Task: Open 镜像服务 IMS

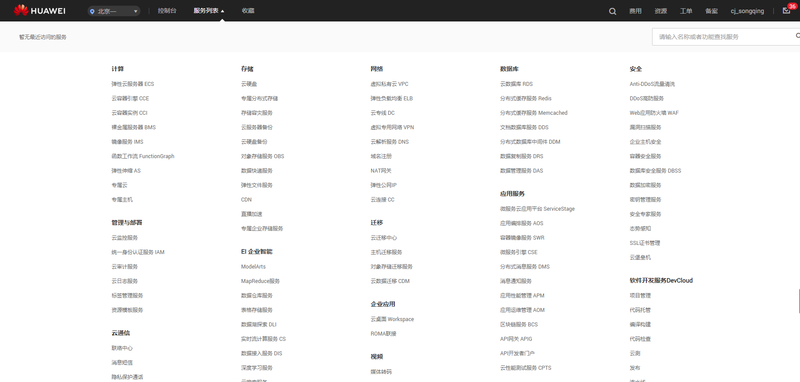Action: click(x=128, y=142)
